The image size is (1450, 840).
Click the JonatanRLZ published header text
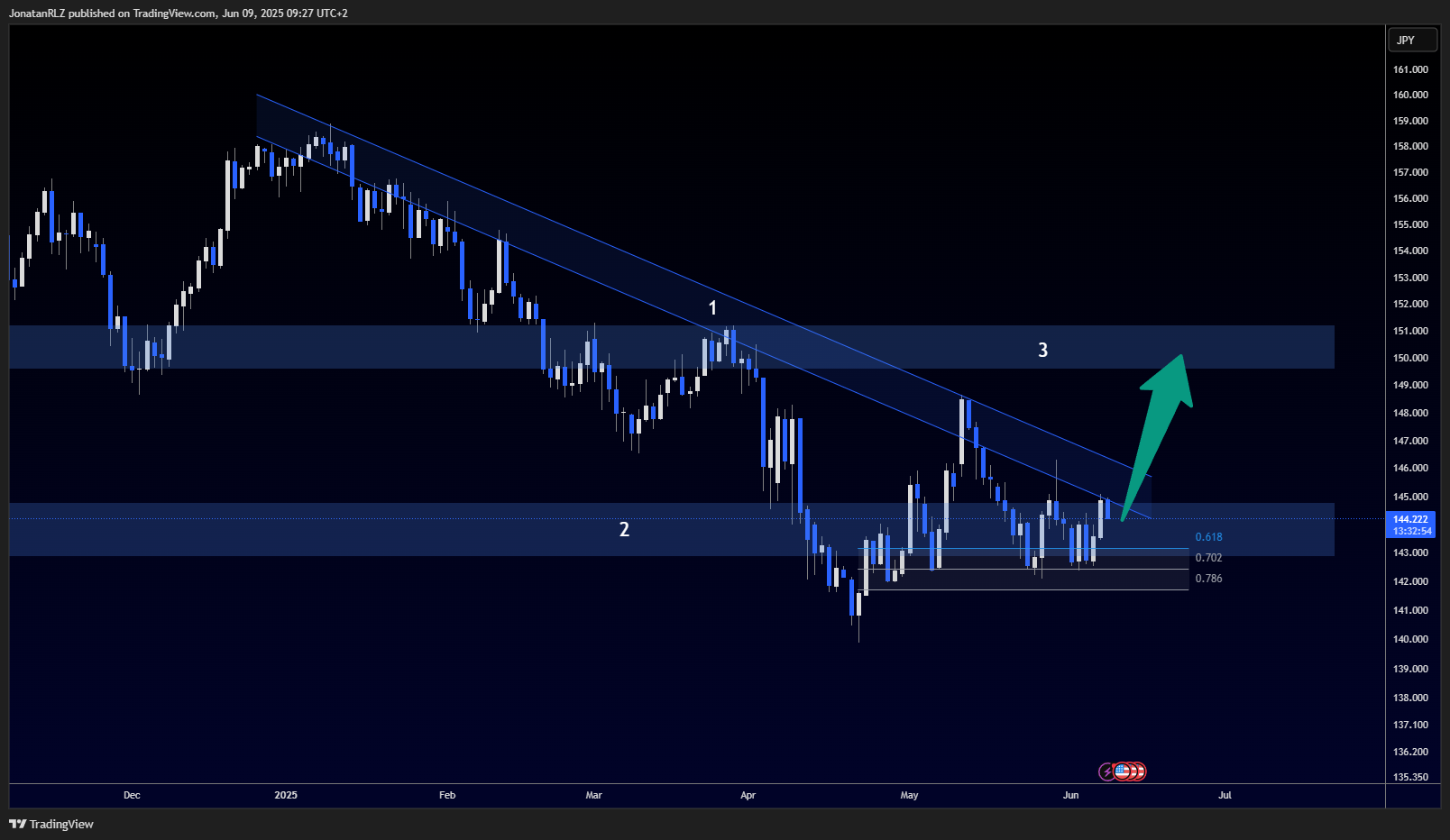click(178, 14)
